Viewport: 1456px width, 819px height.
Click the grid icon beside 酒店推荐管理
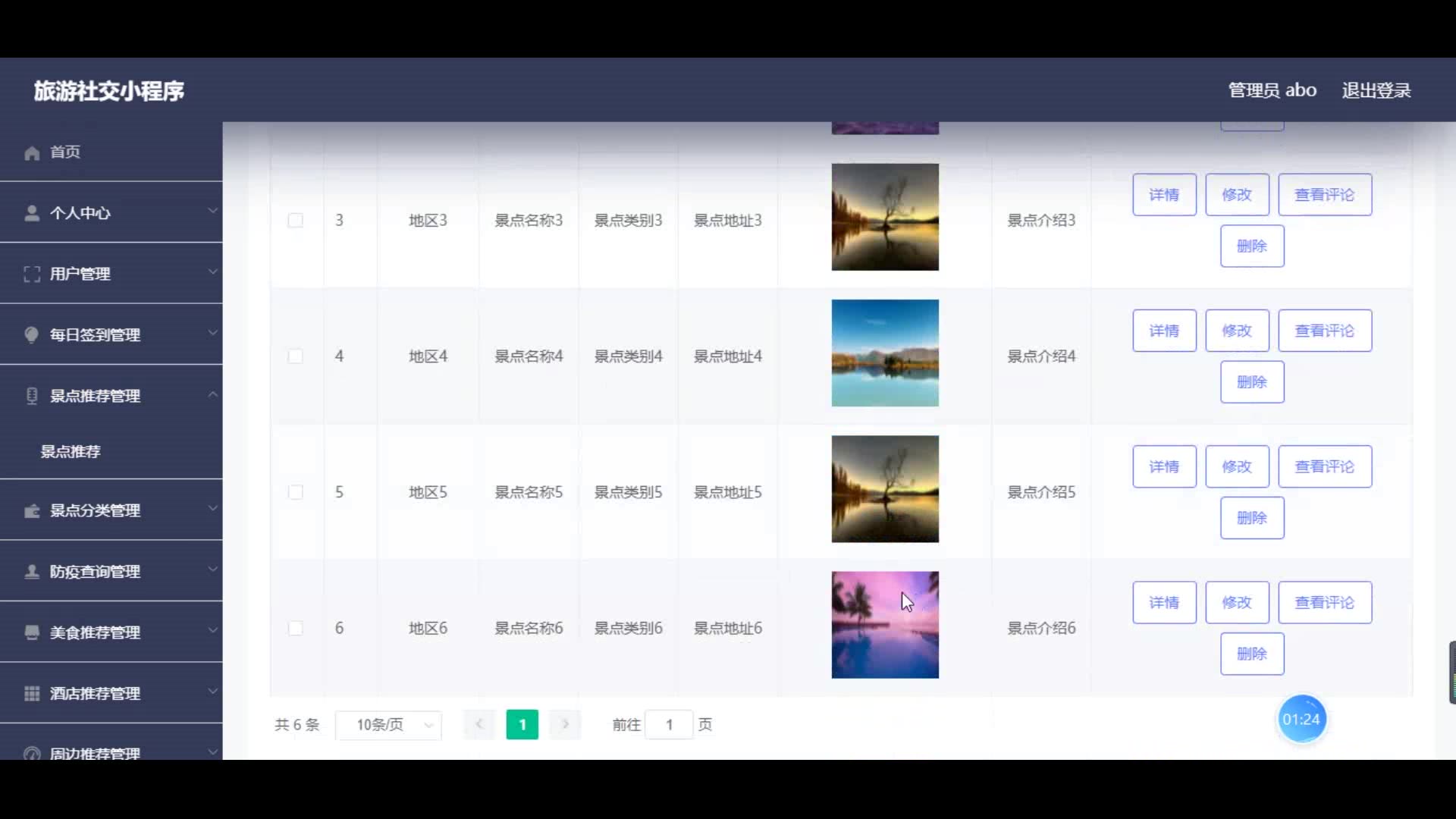(x=32, y=693)
